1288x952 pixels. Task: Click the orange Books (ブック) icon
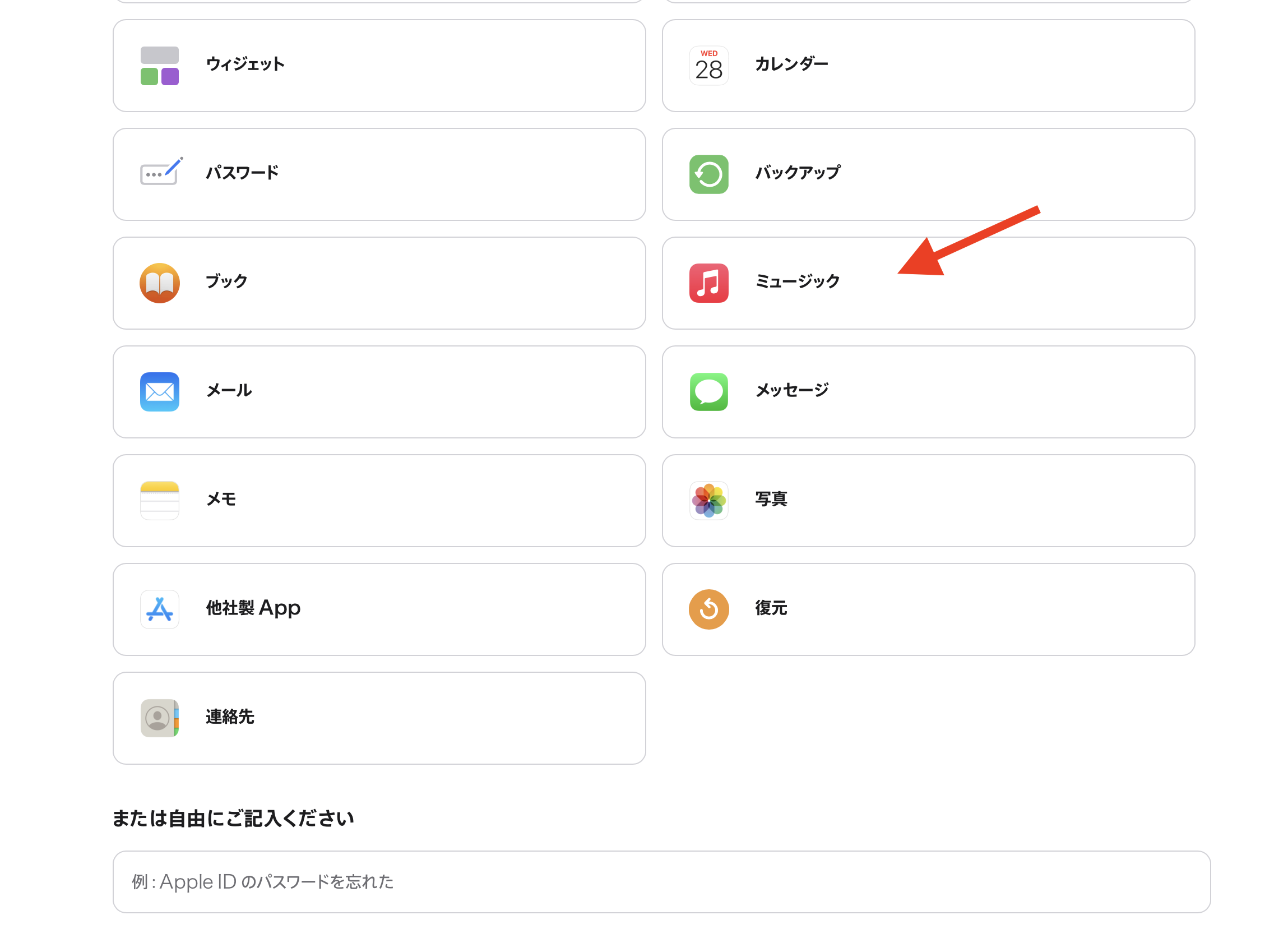coord(160,283)
